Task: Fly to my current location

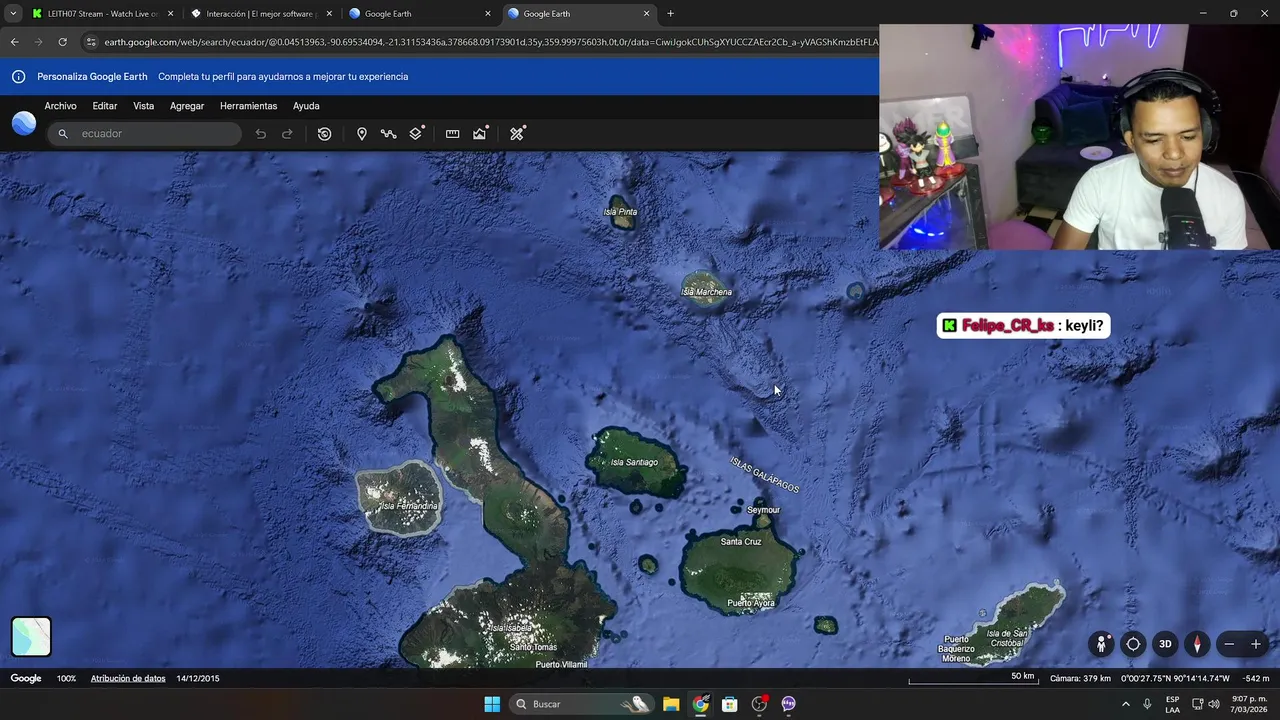Action: click(x=1133, y=644)
